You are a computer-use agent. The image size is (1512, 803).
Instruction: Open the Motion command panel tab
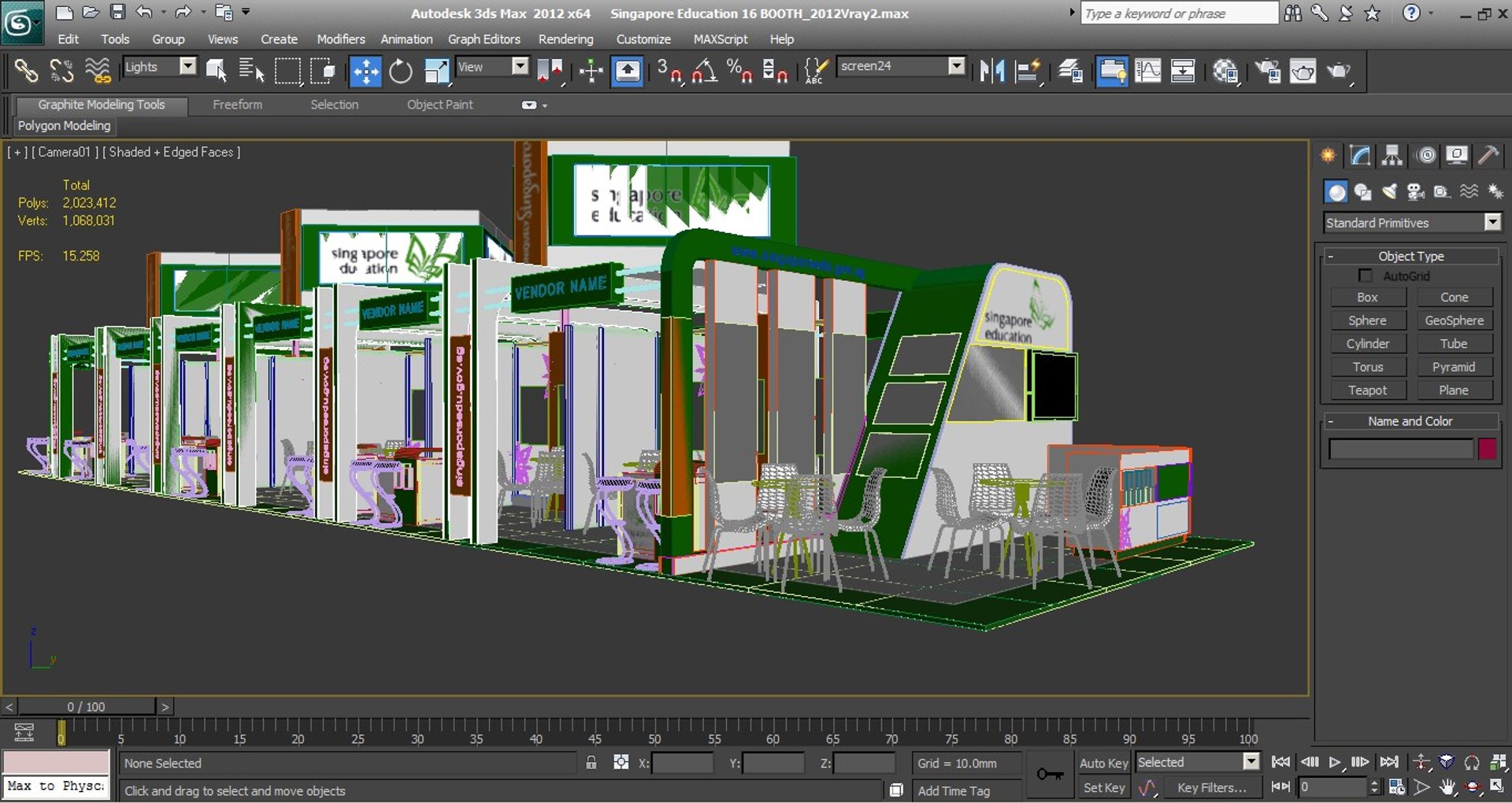pyautogui.click(x=1426, y=156)
